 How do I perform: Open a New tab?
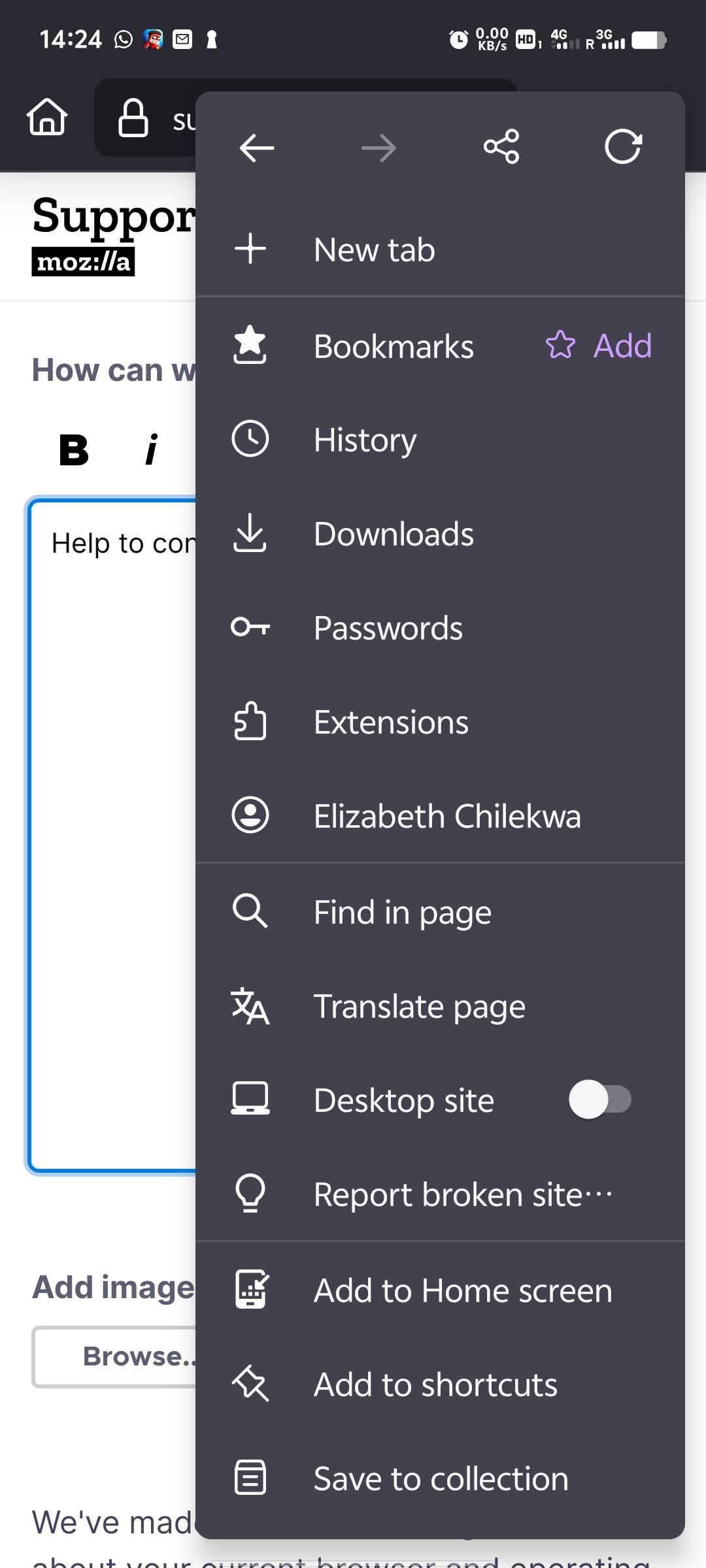(x=440, y=250)
